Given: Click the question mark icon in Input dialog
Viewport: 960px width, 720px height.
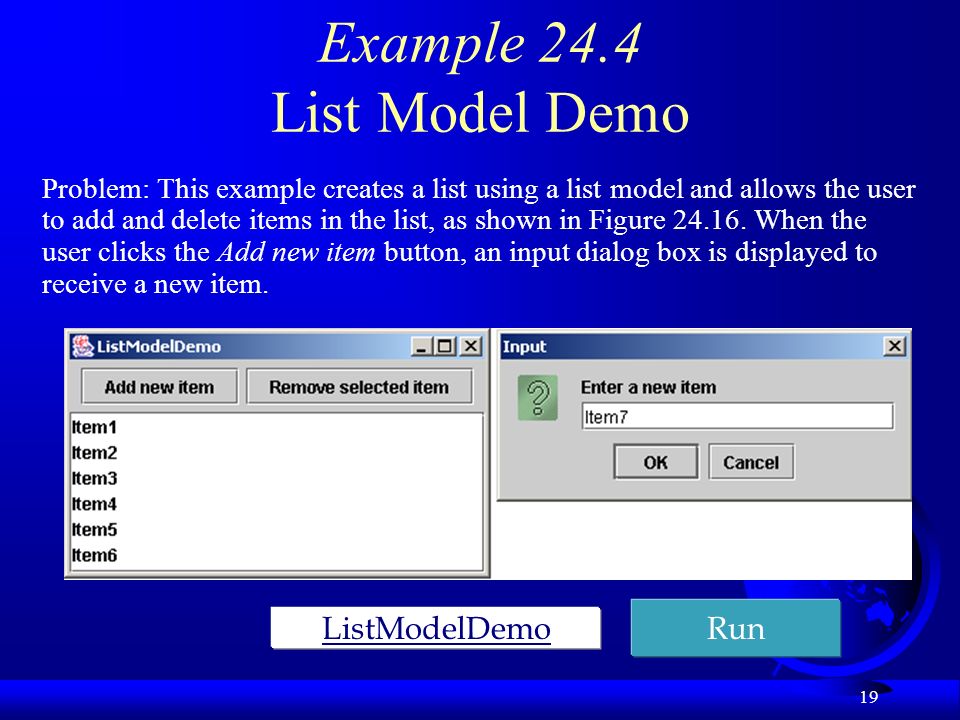Looking at the screenshot, I should (x=538, y=398).
